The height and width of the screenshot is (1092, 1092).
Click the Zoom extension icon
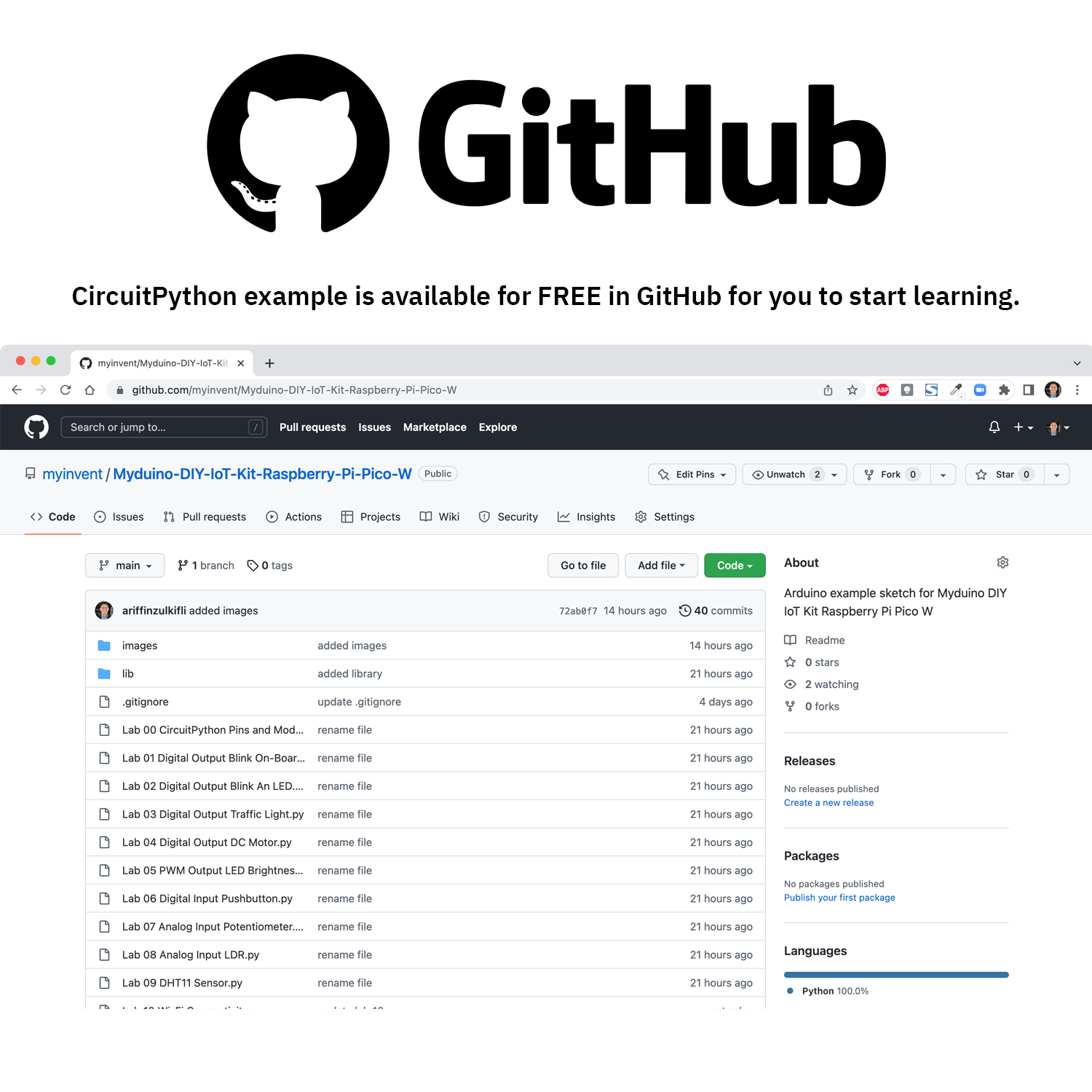coord(980,390)
